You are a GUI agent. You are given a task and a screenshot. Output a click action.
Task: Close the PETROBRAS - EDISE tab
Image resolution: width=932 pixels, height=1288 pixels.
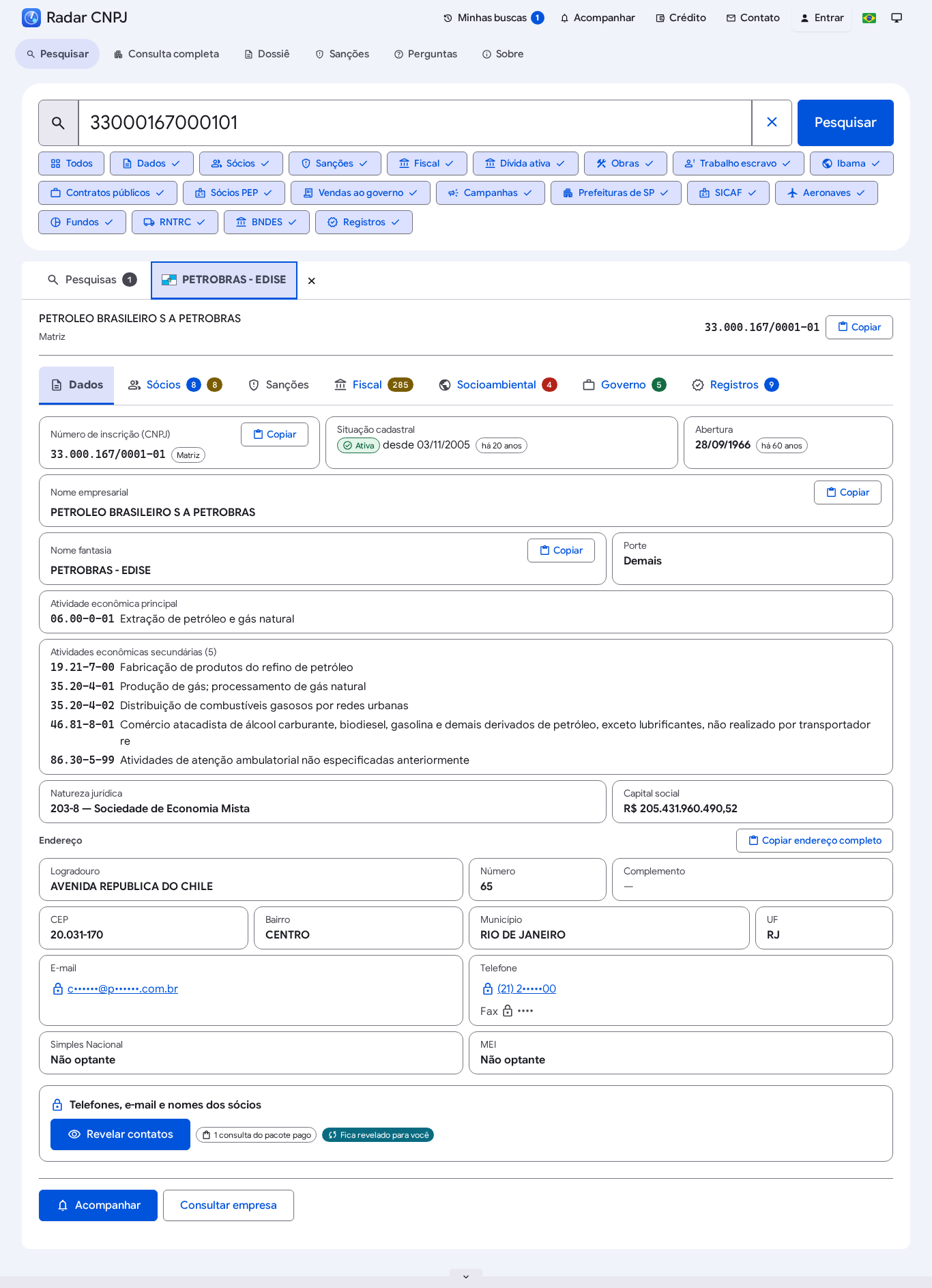(311, 281)
